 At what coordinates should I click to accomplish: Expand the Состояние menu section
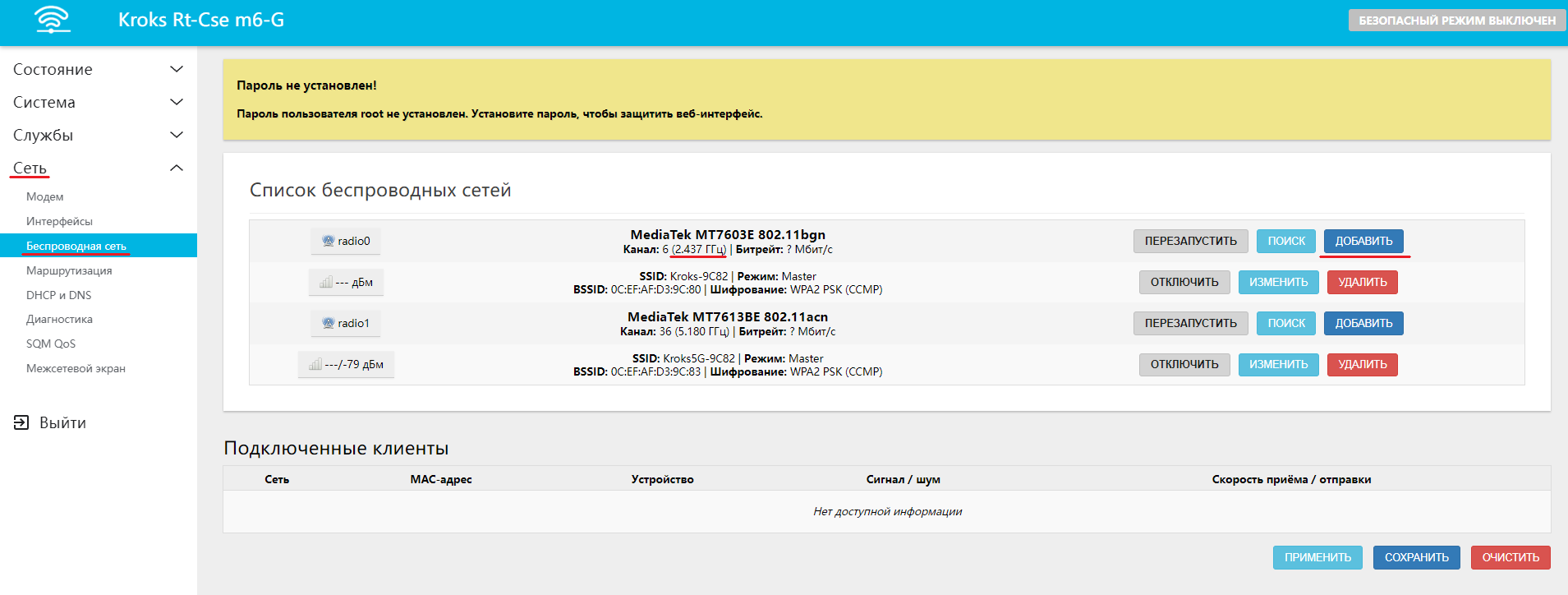(98, 70)
